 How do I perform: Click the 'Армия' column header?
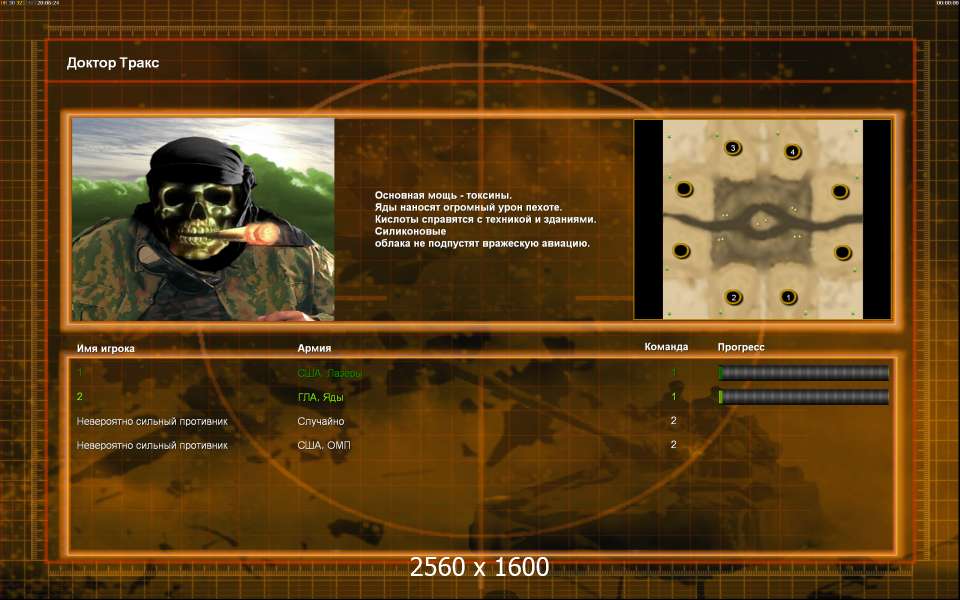pos(314,348)
